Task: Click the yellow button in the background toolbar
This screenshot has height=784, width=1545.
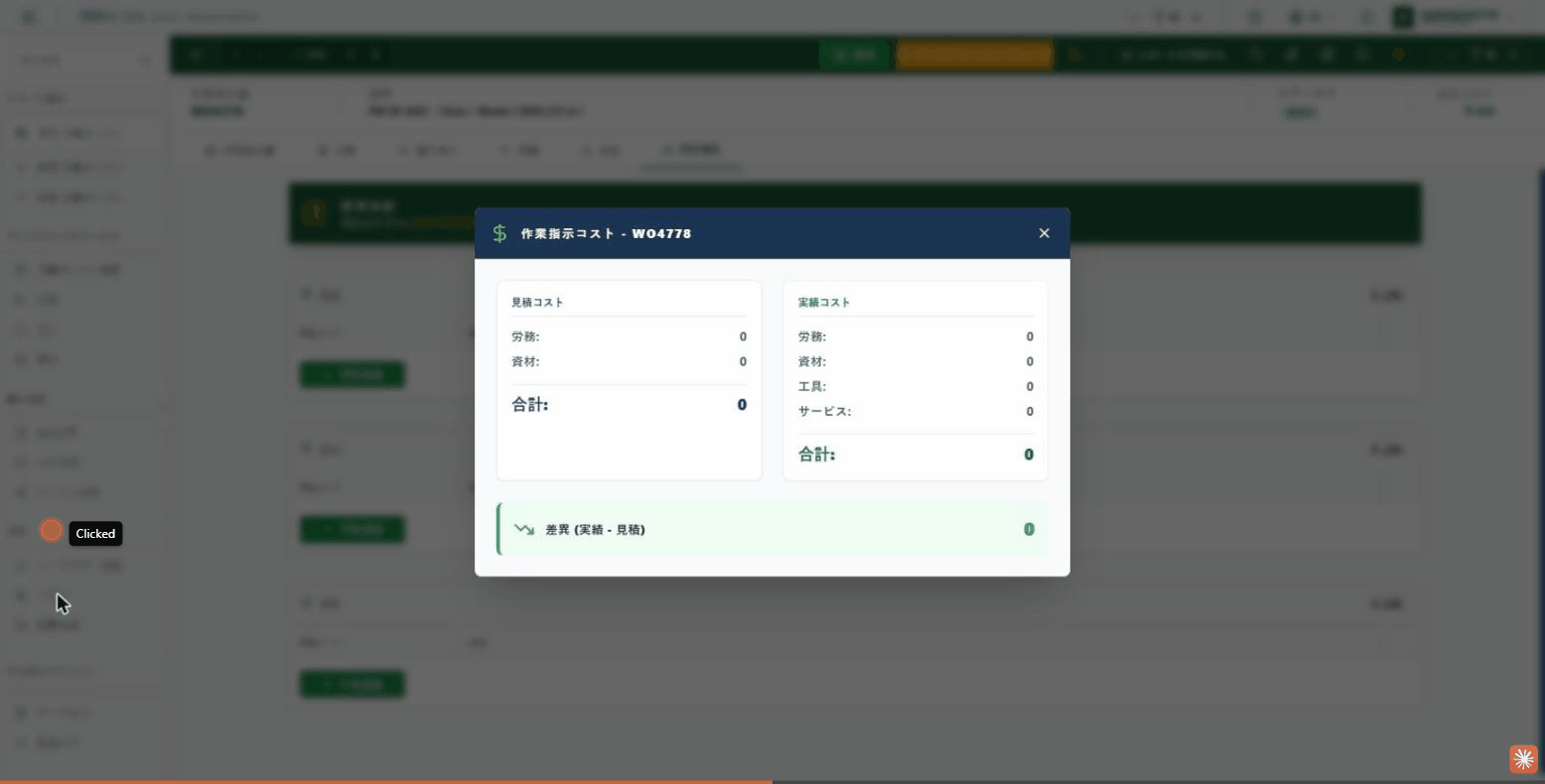Action: click(x=974, y=55)
